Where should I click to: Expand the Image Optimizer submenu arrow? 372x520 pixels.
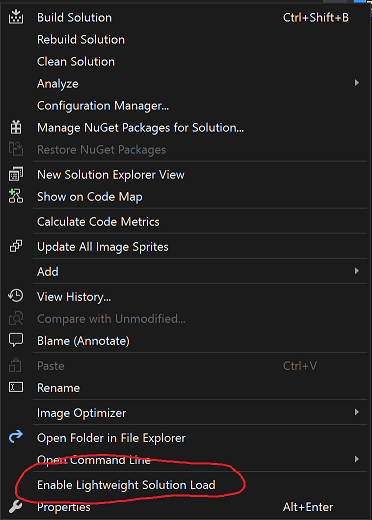coord(357,412)
